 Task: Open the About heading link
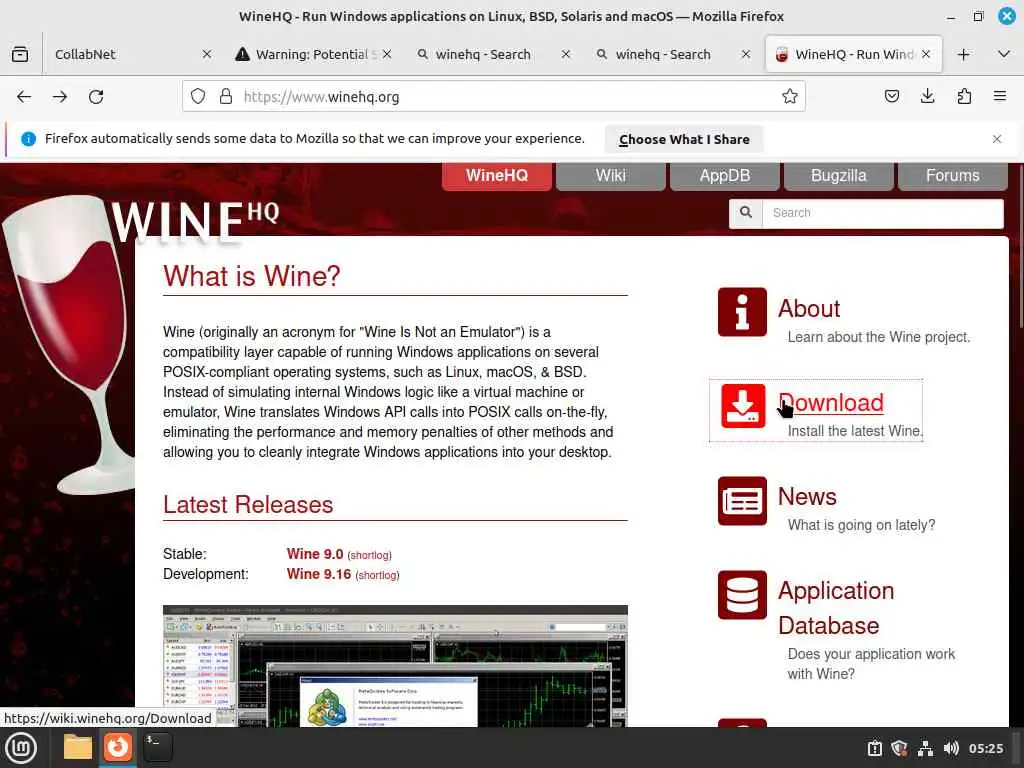point(808,309)
